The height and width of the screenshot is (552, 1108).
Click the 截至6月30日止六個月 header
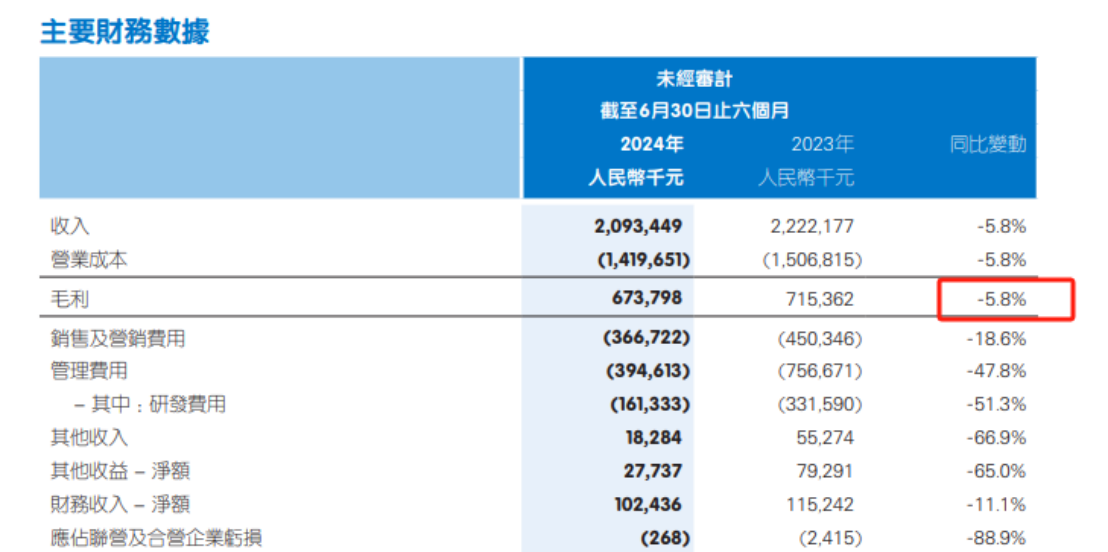tap(694, 111)
